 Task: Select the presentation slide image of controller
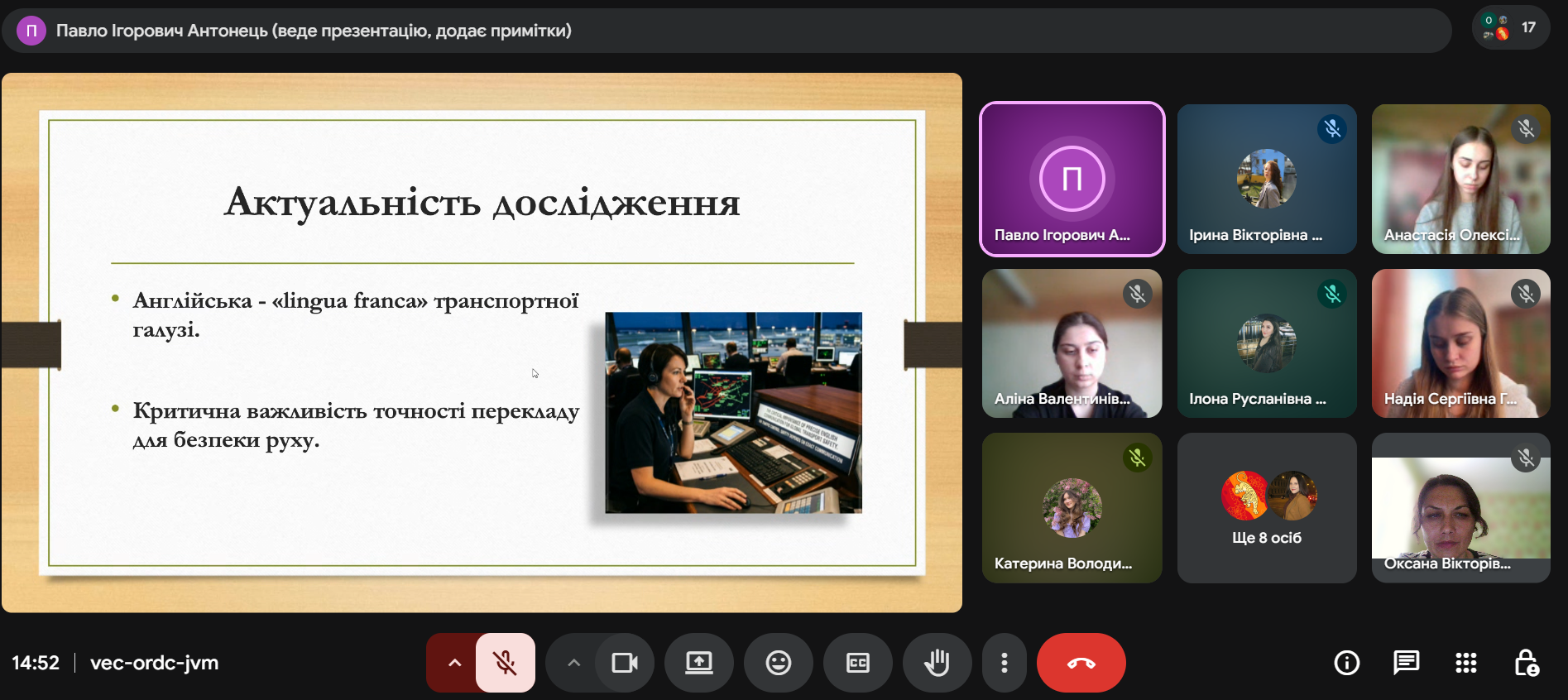tap(733, 412)
